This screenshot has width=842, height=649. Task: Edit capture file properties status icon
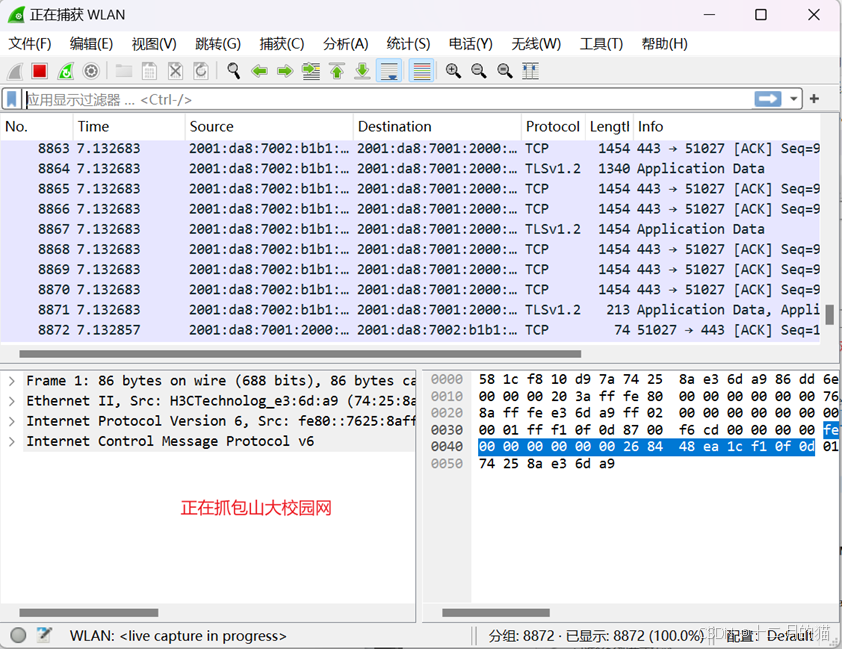click(44, 636)
